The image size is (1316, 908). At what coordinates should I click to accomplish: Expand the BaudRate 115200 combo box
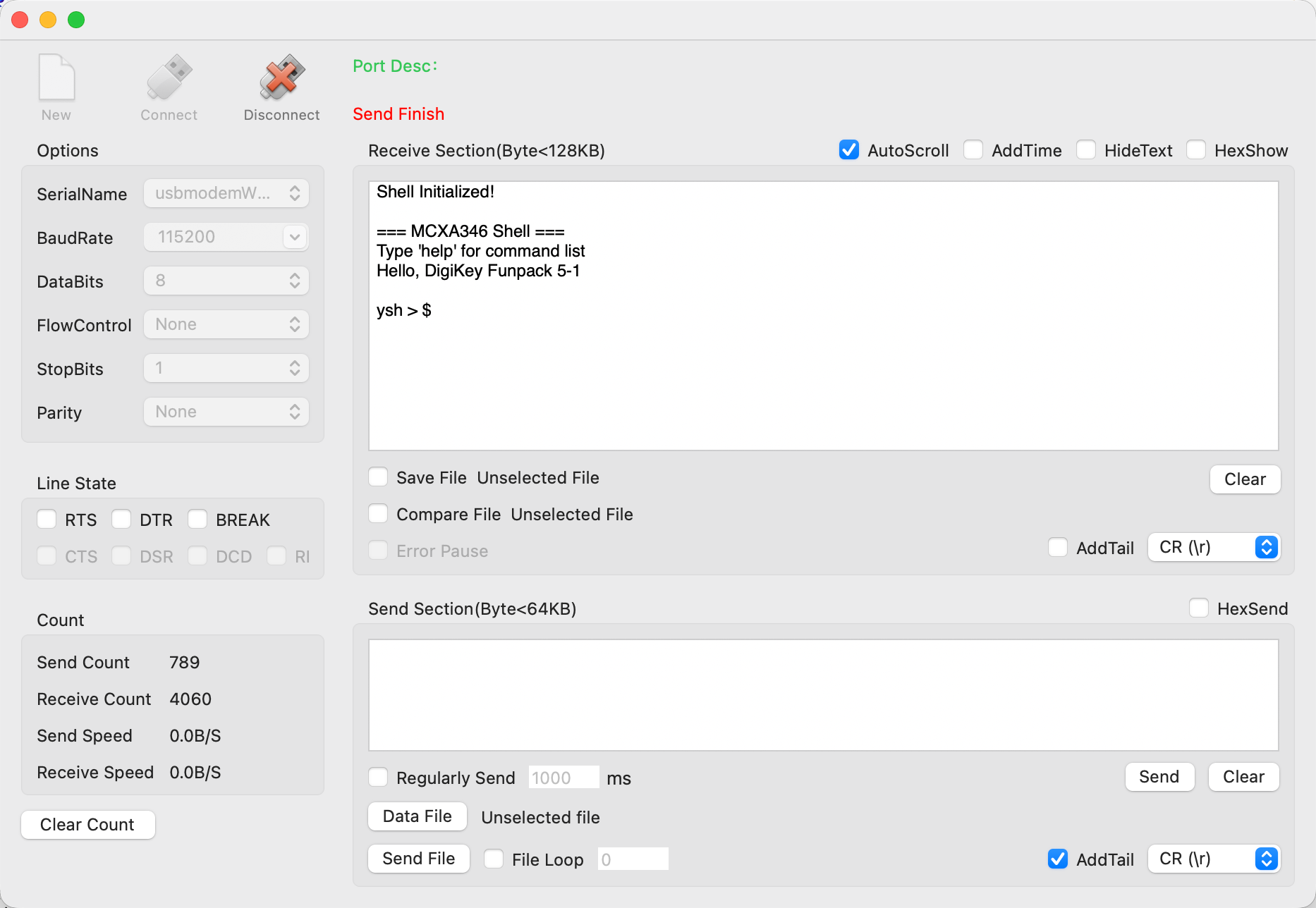point(295,237)
